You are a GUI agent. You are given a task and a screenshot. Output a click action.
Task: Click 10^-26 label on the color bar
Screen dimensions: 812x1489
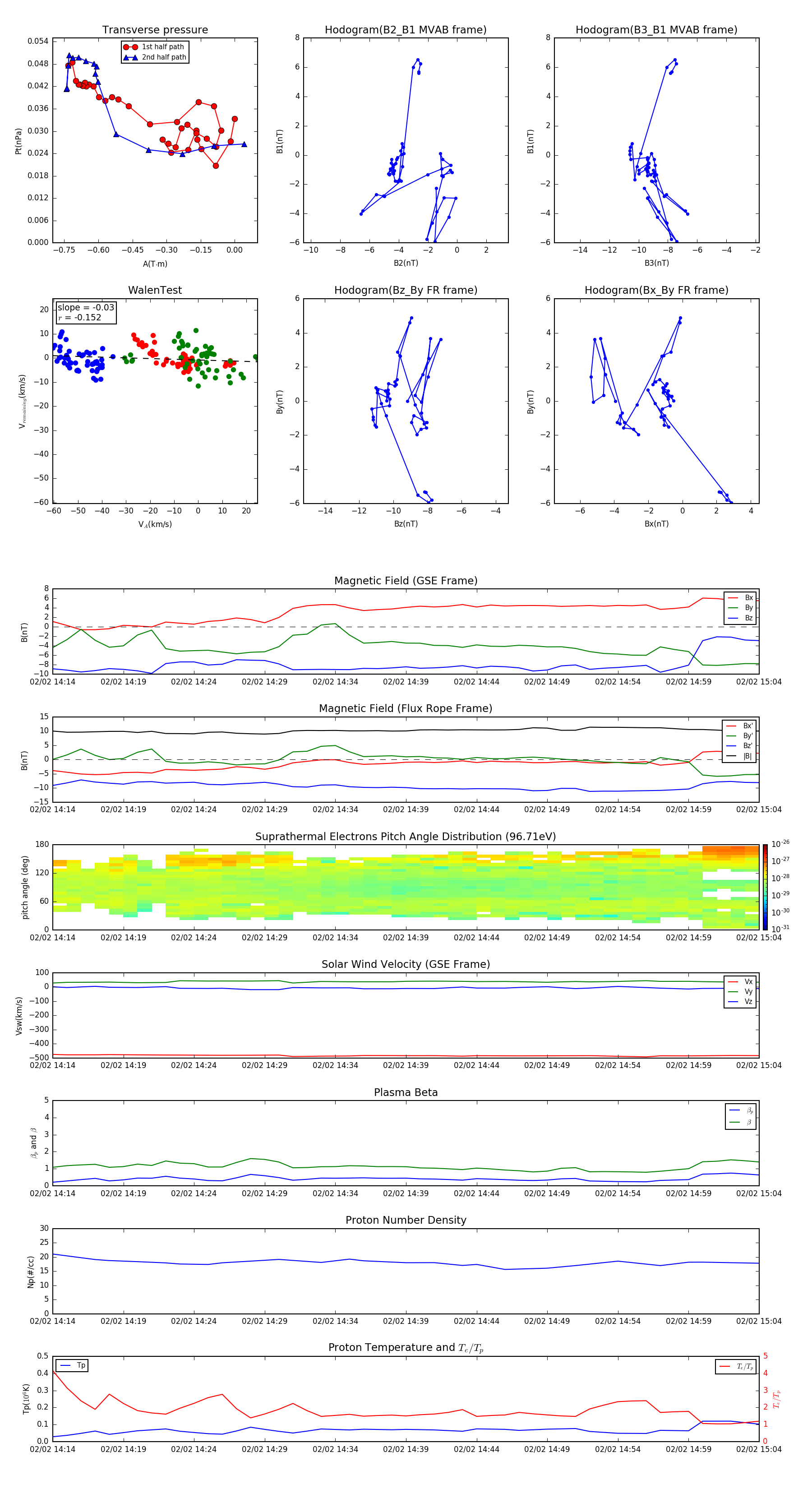[780, 844]
